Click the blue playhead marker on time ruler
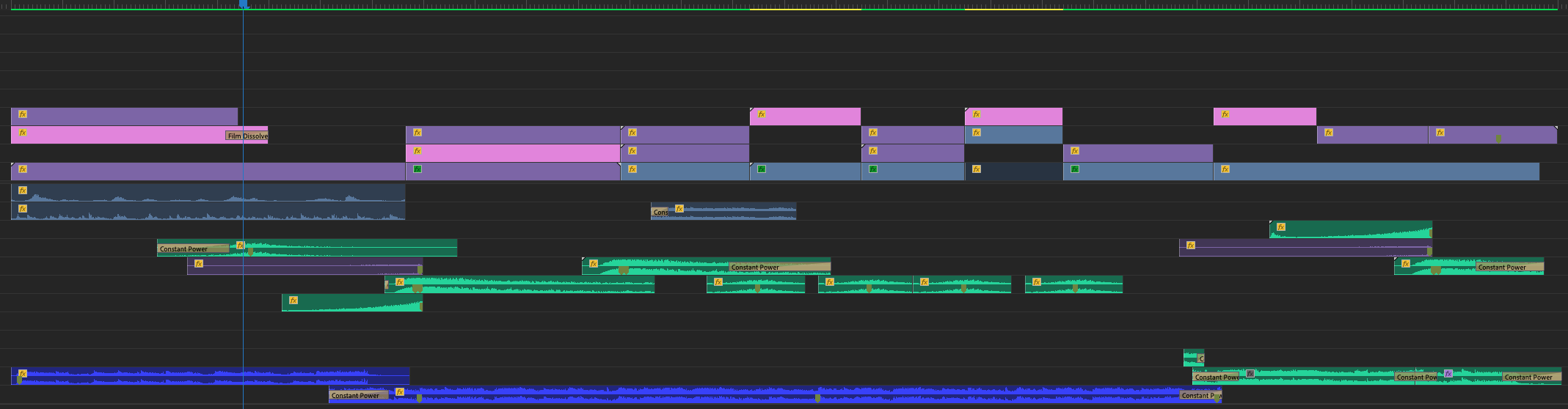Screen dimensions: 1568x409 (244, 4)
